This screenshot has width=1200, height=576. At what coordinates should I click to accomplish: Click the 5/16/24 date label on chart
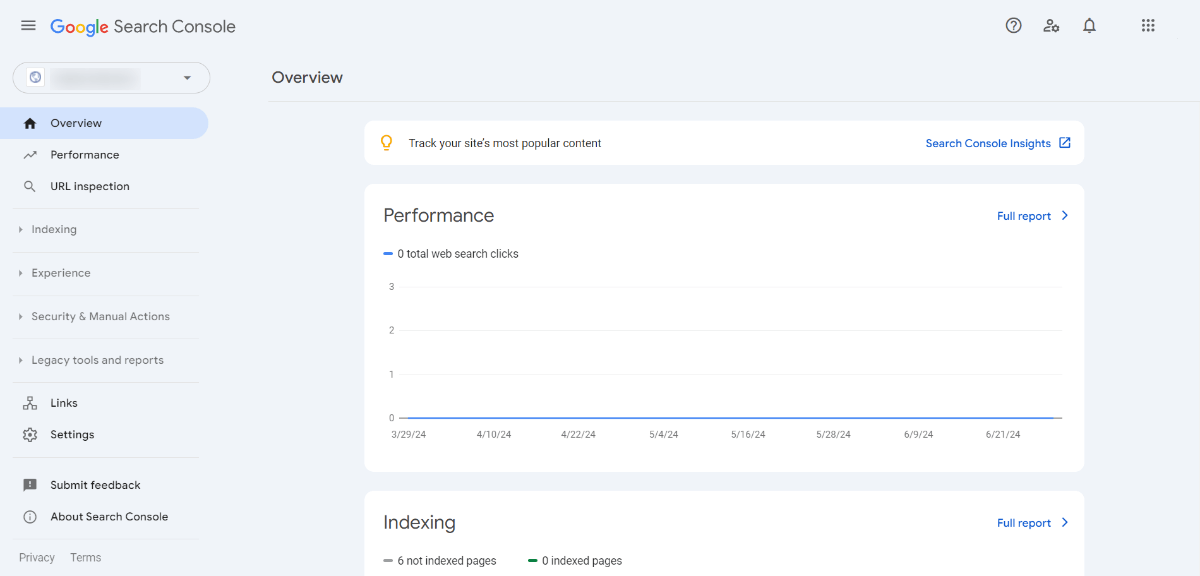point(748,435)
